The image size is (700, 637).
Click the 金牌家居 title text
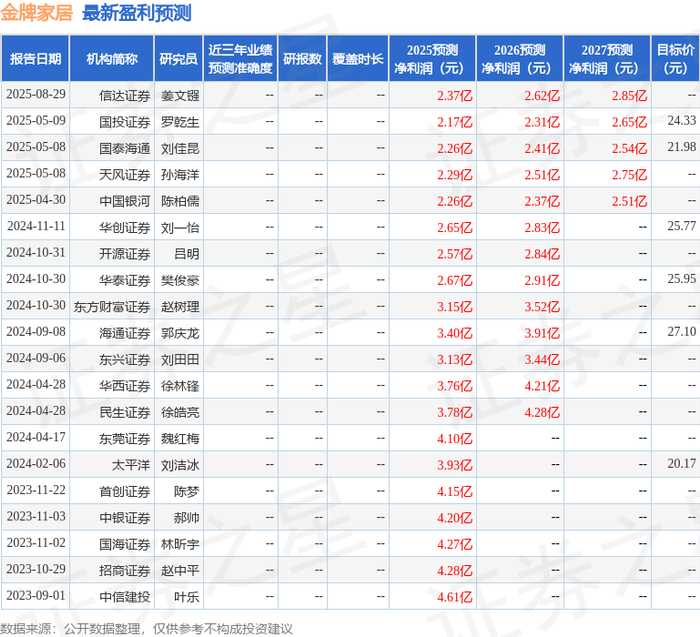(37, 12)
